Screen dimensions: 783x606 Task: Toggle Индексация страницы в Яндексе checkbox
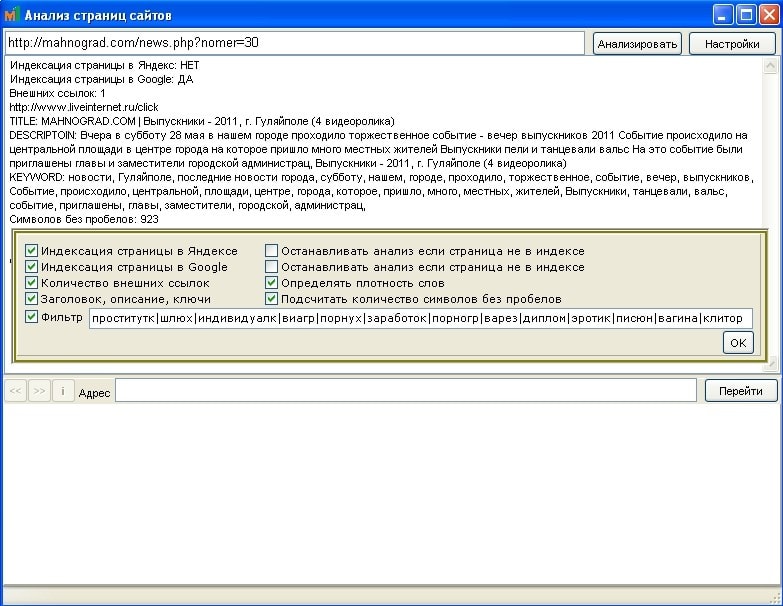click(31, 251)
